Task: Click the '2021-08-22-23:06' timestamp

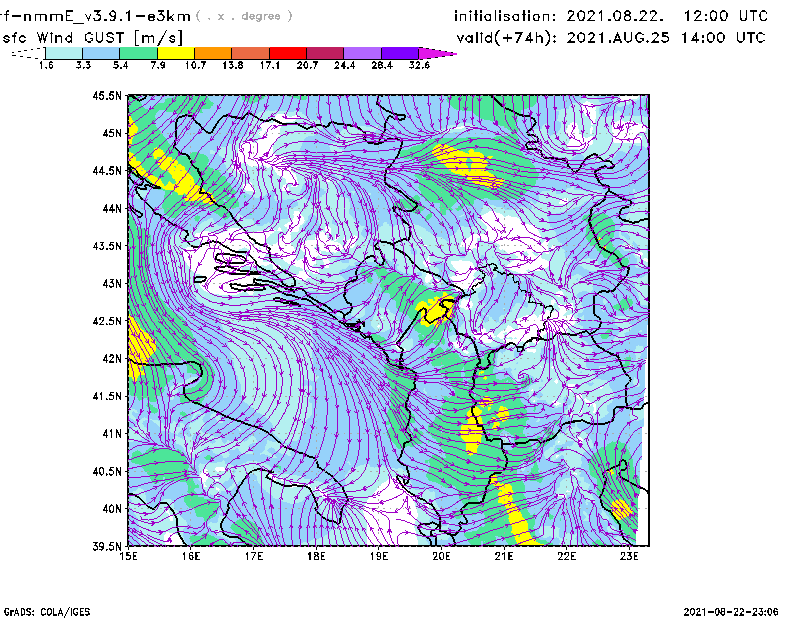Action: tap(731, 612)
